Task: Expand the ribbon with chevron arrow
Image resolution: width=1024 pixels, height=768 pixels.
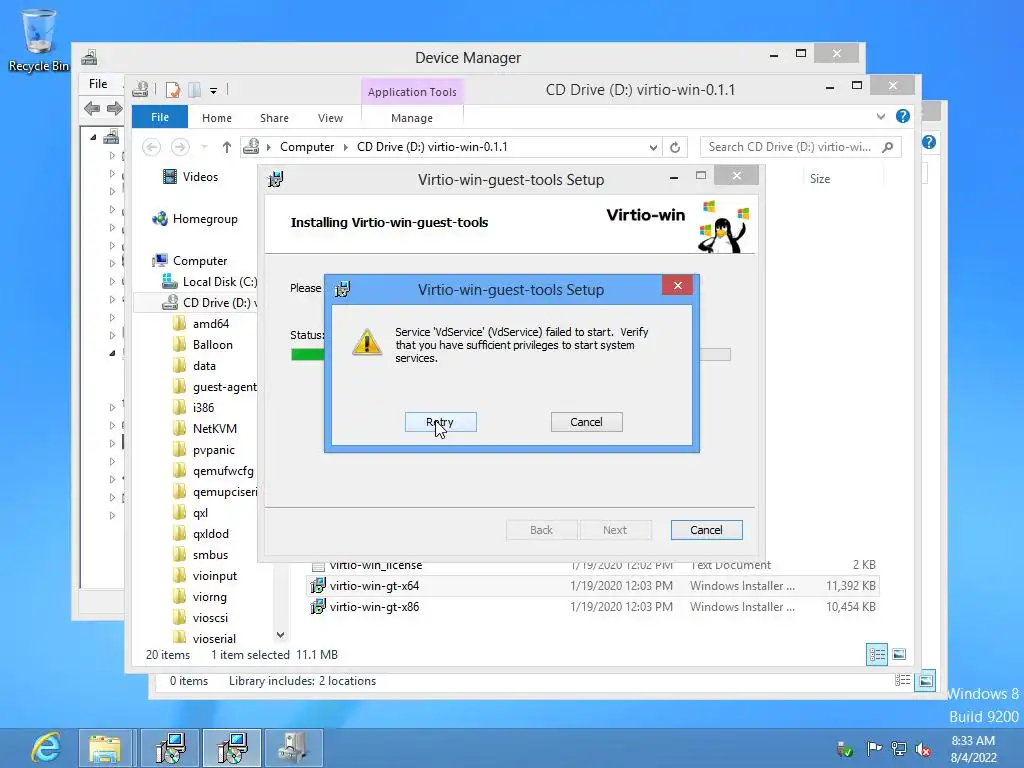Action: pos(881,116)
